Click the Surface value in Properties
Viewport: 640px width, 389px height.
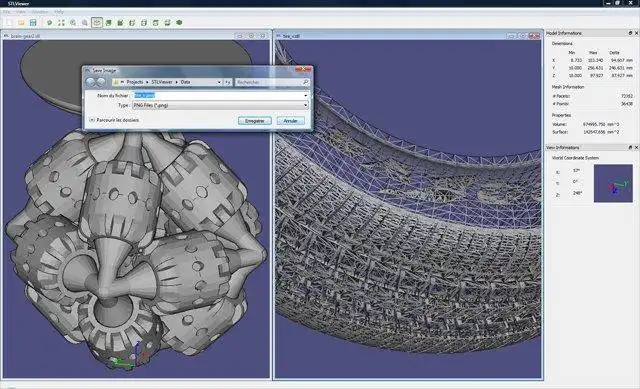[601, 132]
